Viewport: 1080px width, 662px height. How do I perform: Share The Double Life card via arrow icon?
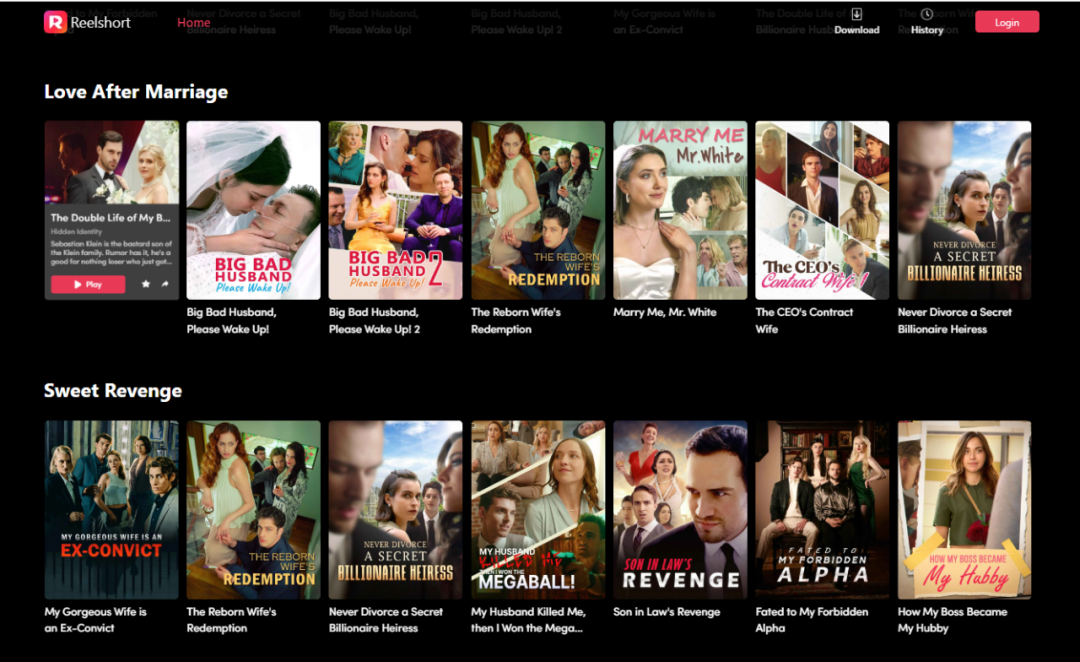pyautogui.click(x=165, y=284)
